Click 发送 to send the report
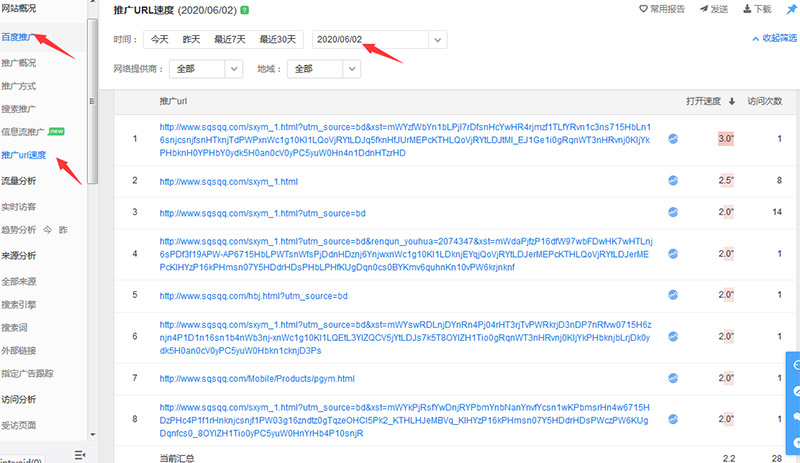 tap(711, 9)
